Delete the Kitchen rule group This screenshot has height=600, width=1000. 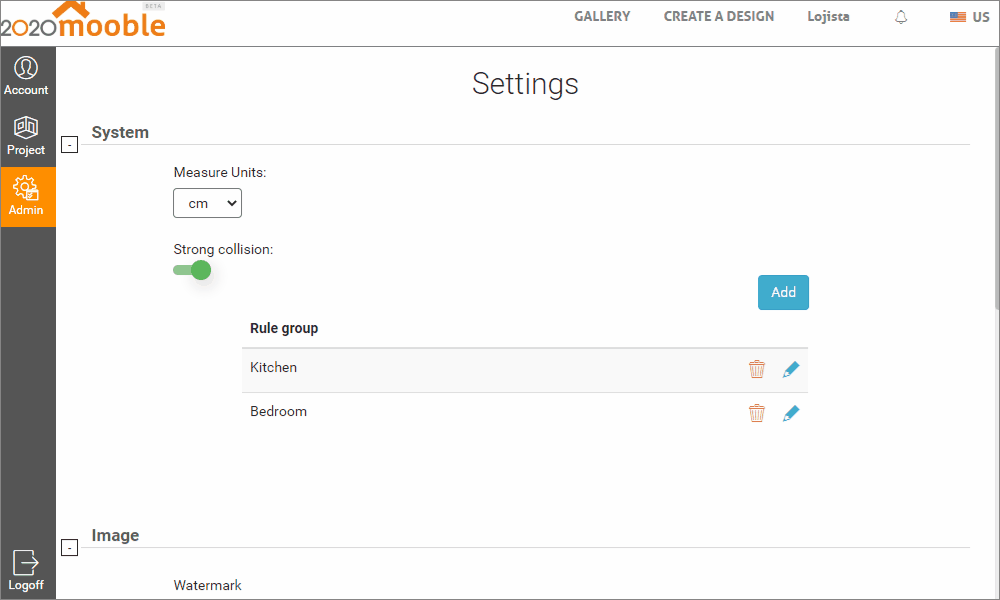757,369
